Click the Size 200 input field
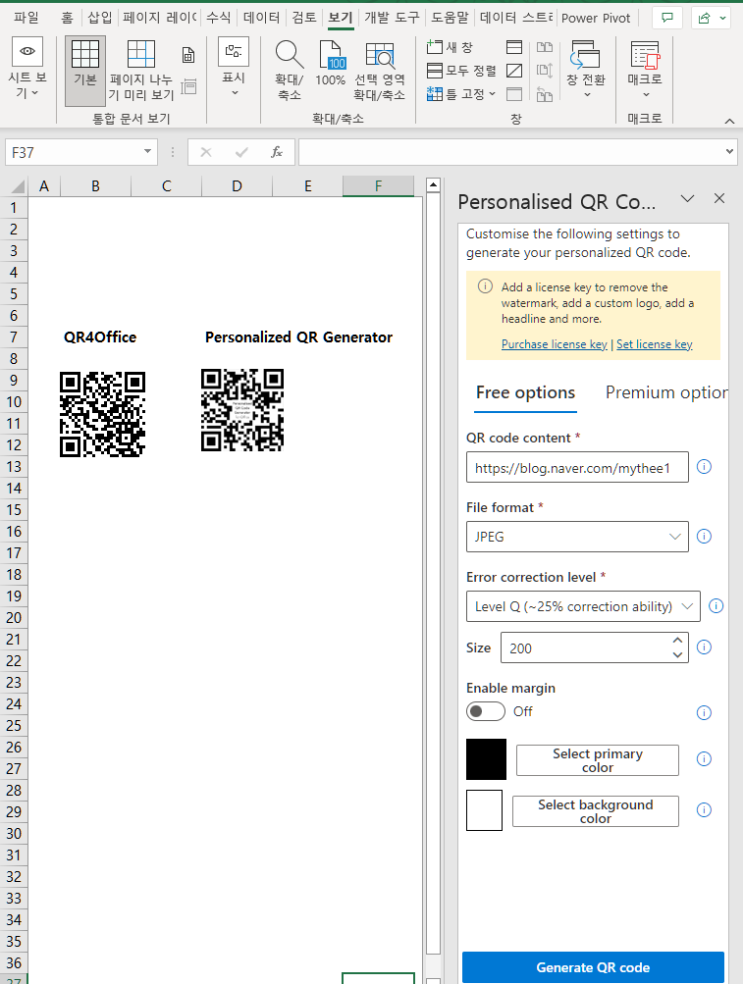743x984 pixels. point(594,648)
